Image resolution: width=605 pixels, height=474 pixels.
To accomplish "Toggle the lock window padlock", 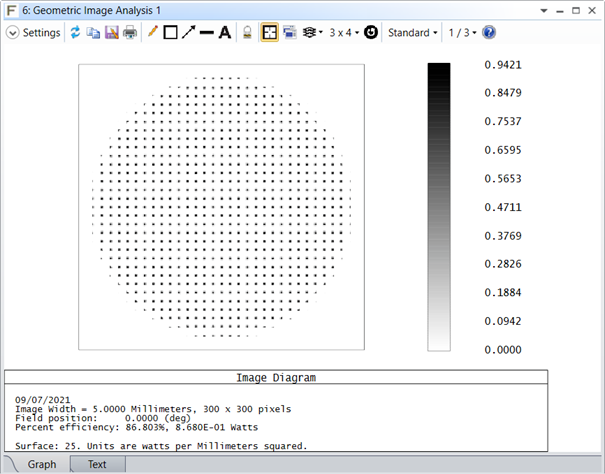I will coord(247,32).
